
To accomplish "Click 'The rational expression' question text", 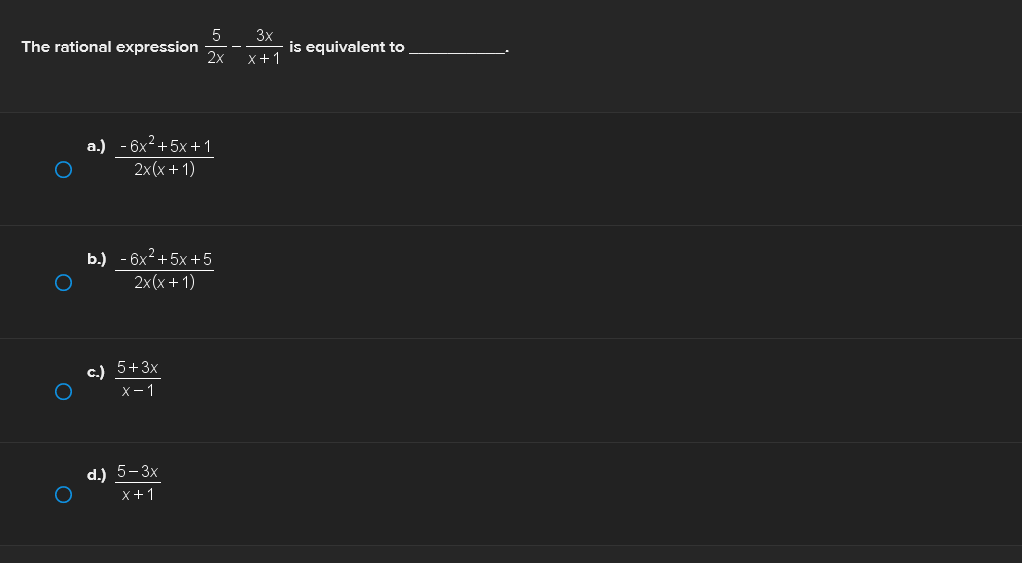I will point(110,48).
